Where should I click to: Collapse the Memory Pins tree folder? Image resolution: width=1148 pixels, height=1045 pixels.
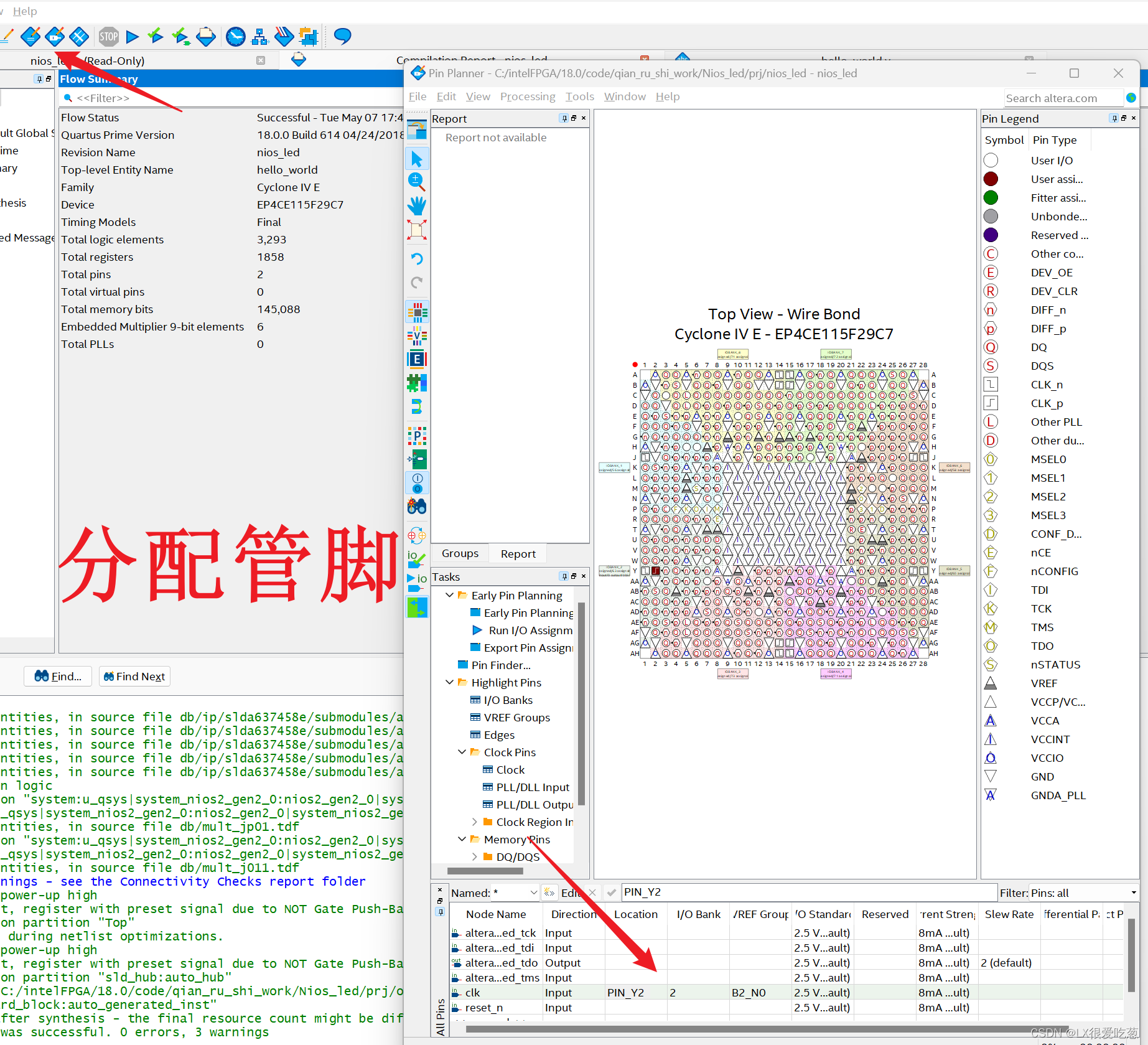(462, 839)
